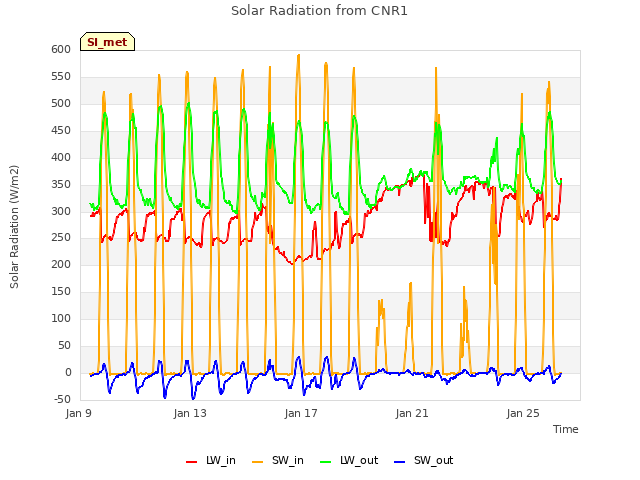Click the 100 y-axis tick label
This screenshot has width=640, height=480.
point(61,318)
